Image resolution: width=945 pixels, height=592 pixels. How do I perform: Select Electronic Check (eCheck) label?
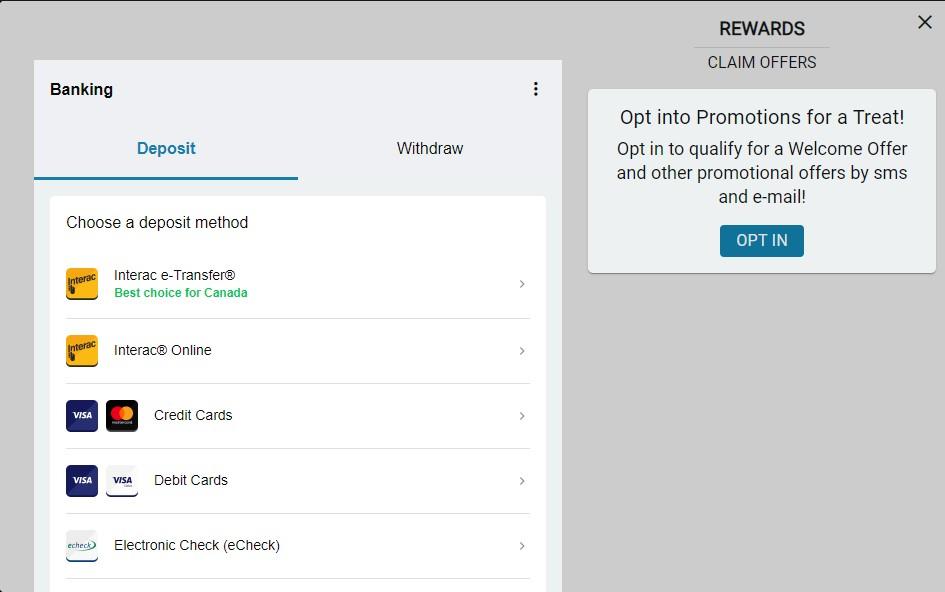pyautogui.click(x=197, y=545)
